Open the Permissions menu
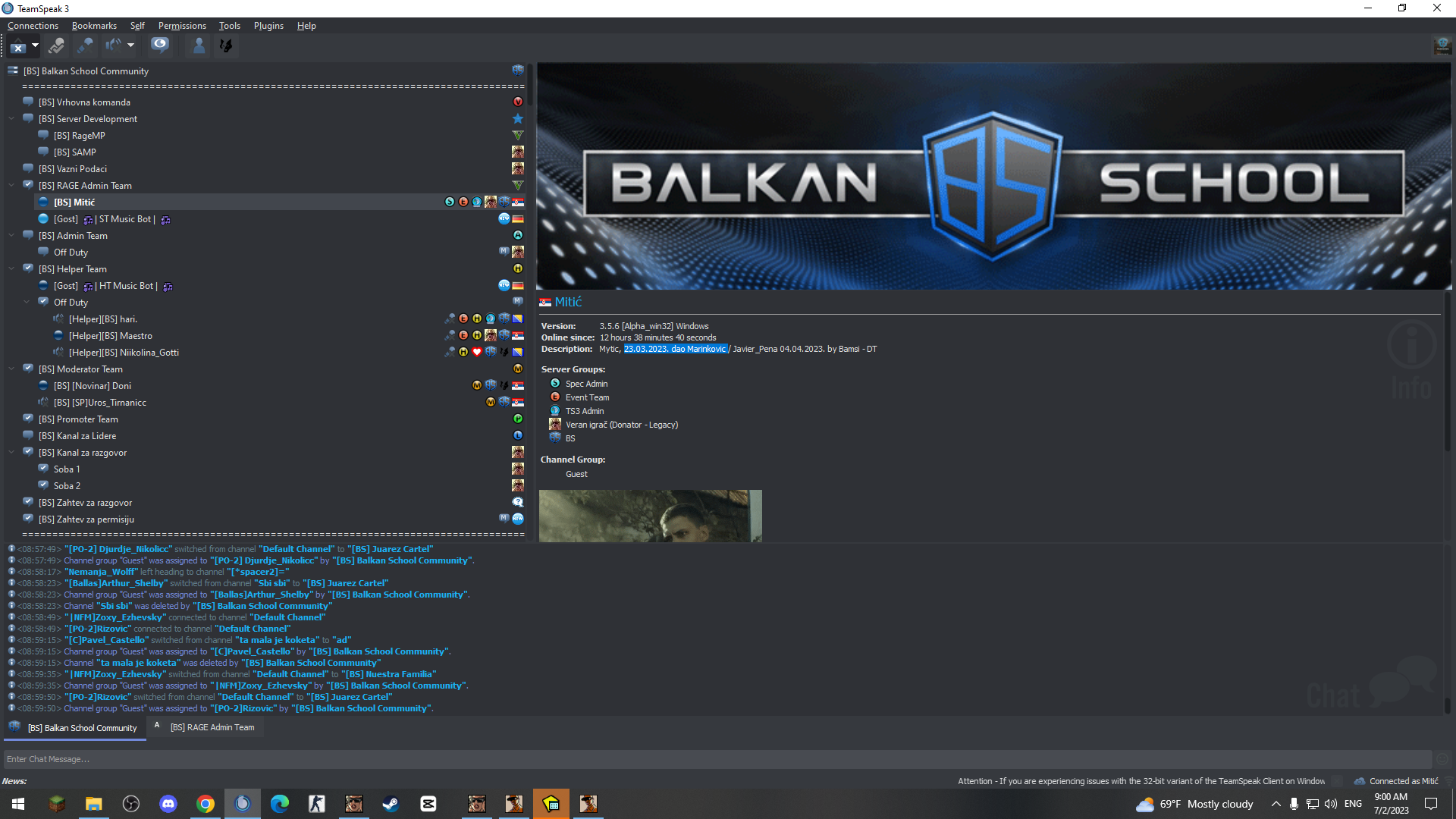Viewport: 1456px width, 819px height. pos(182,25)
